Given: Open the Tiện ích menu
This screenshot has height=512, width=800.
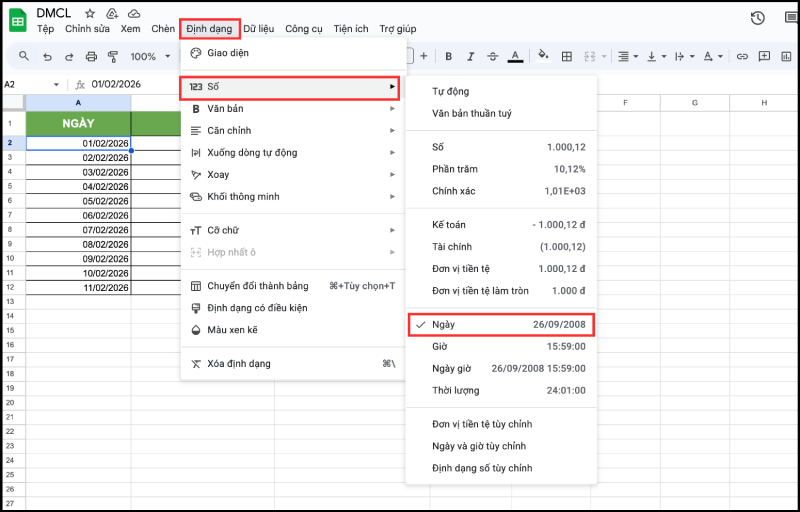Looking at the screenshot, I should click(351, 29).
